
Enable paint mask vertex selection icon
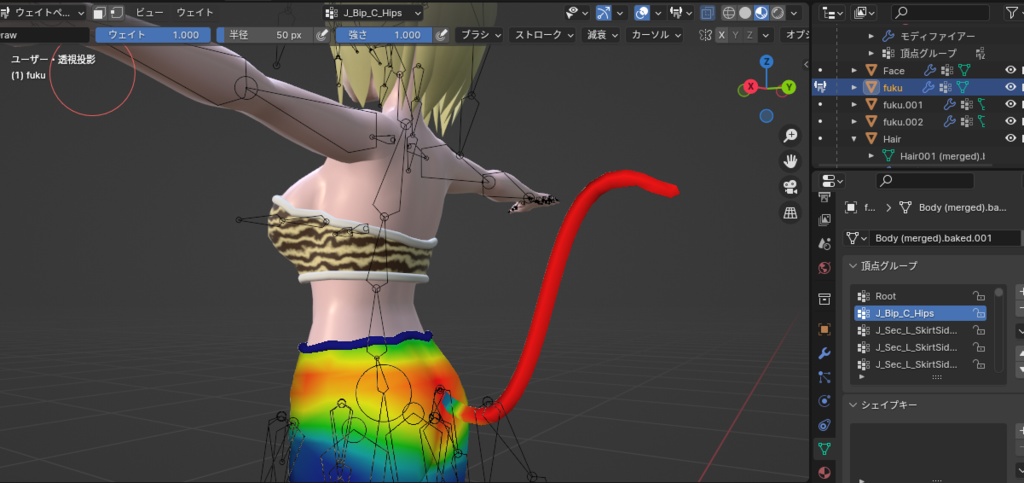[116, 12]
